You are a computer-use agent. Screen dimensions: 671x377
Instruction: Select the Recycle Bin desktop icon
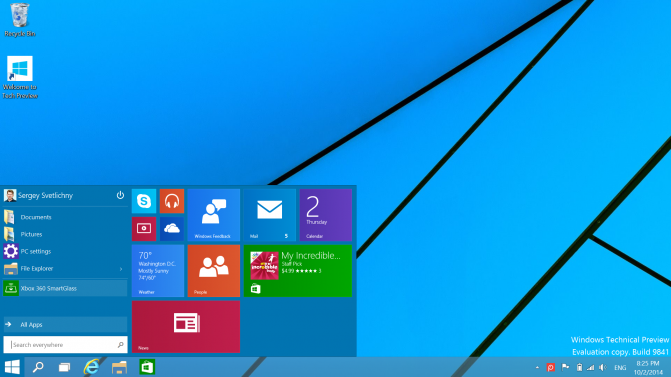[20, 20]
